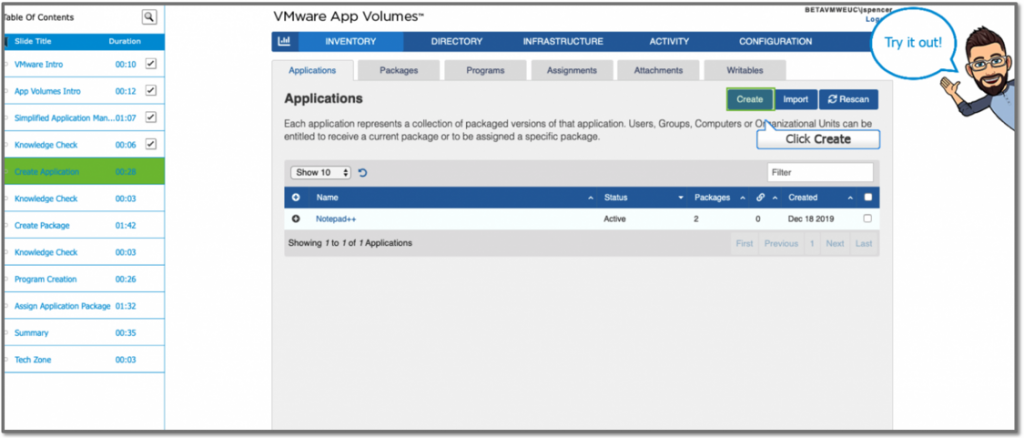Open the Notepad++ application link
The image size is (1024, 438).
click(336, 218)
